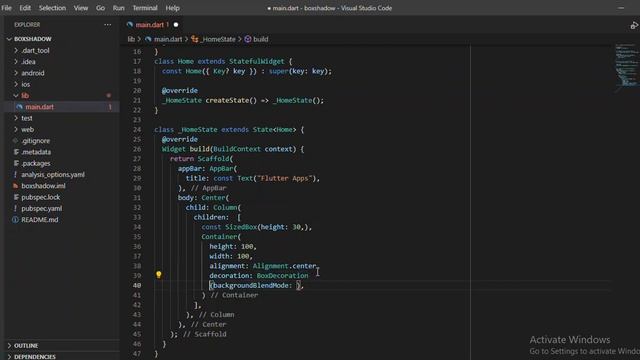
Task: Select main.dart in the Explorer tree
Action: click(x=40, y=107)
